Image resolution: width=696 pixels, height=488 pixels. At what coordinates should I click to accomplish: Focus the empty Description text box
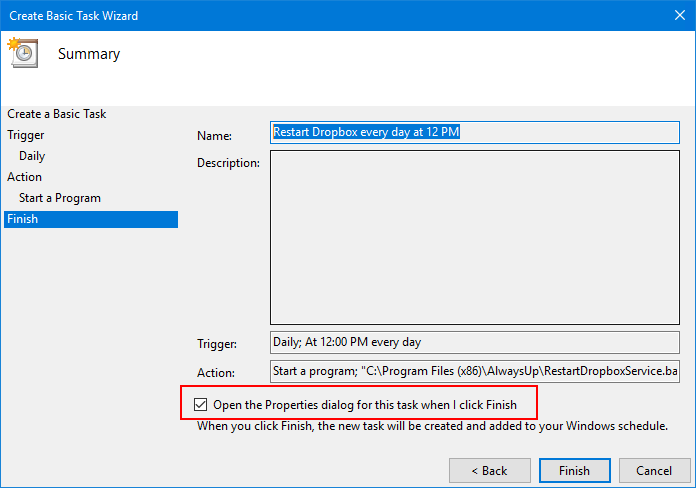[x=475, y=238]
